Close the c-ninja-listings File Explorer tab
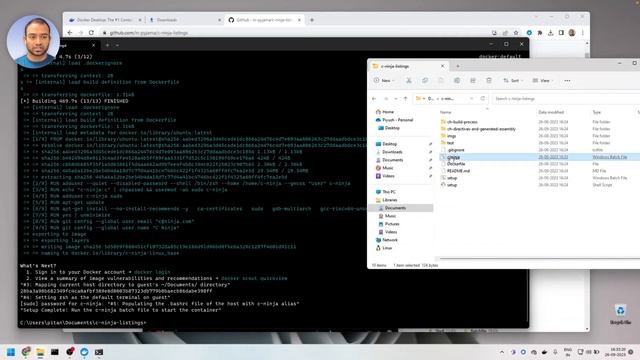 tap(442, 66)
